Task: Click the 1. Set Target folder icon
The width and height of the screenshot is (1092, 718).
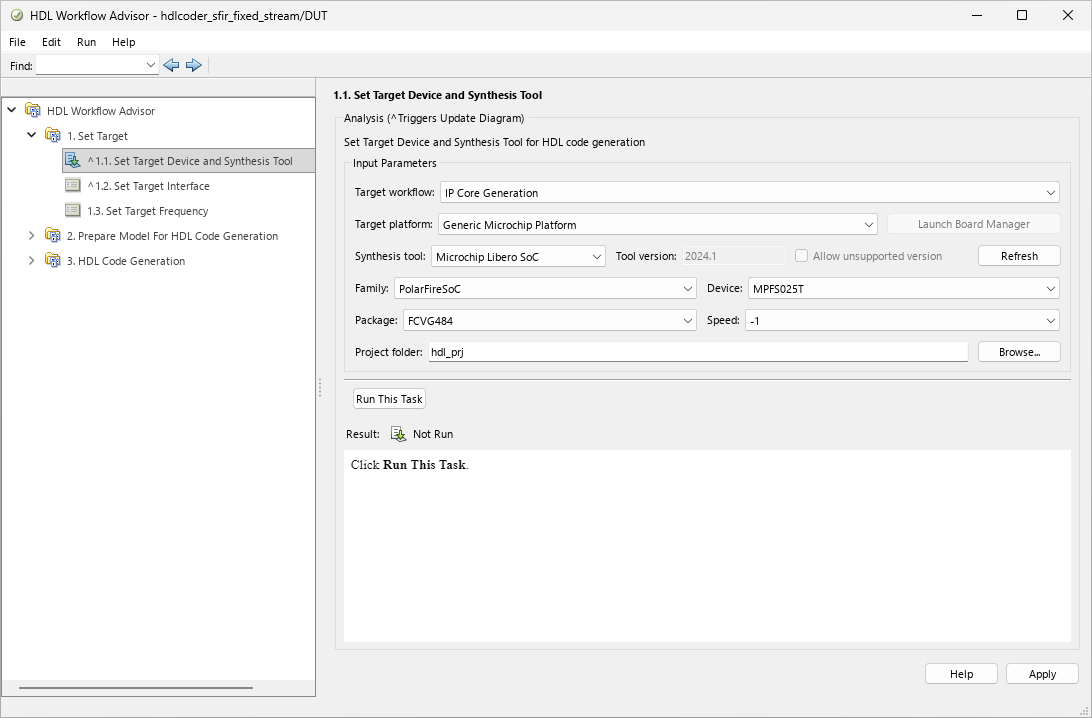Action: [53, 135]
